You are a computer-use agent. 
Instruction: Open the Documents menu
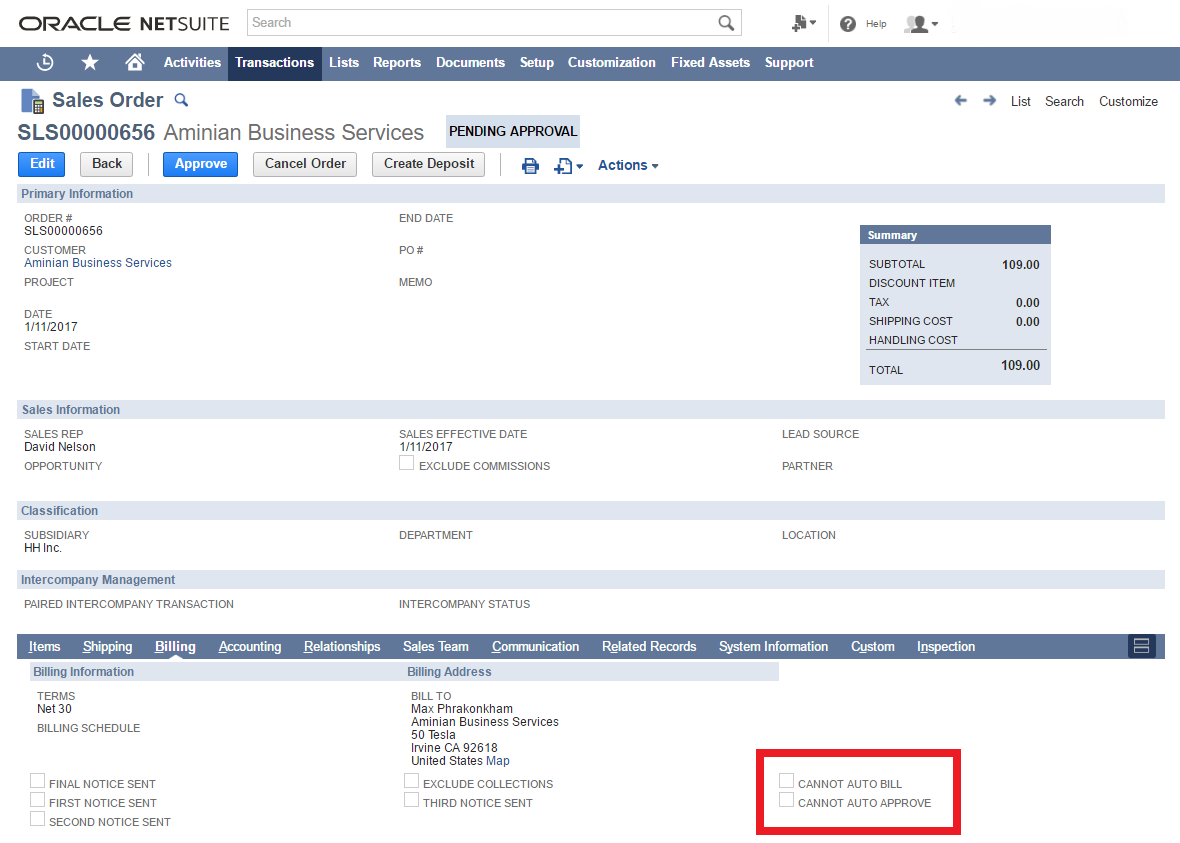[x=470, y=62]
